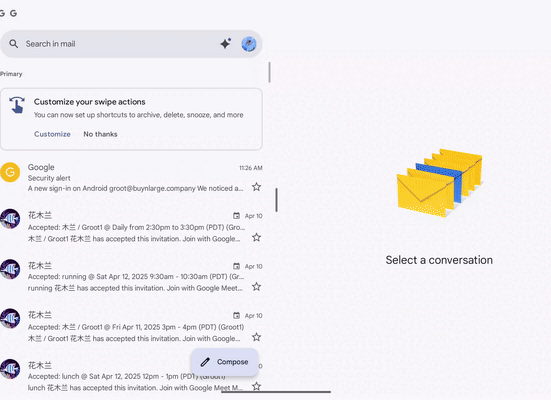This screenshot has width=551, height=400.
Task: Star the Fri Apr 11 3pm accepted email
Action: 257,337
